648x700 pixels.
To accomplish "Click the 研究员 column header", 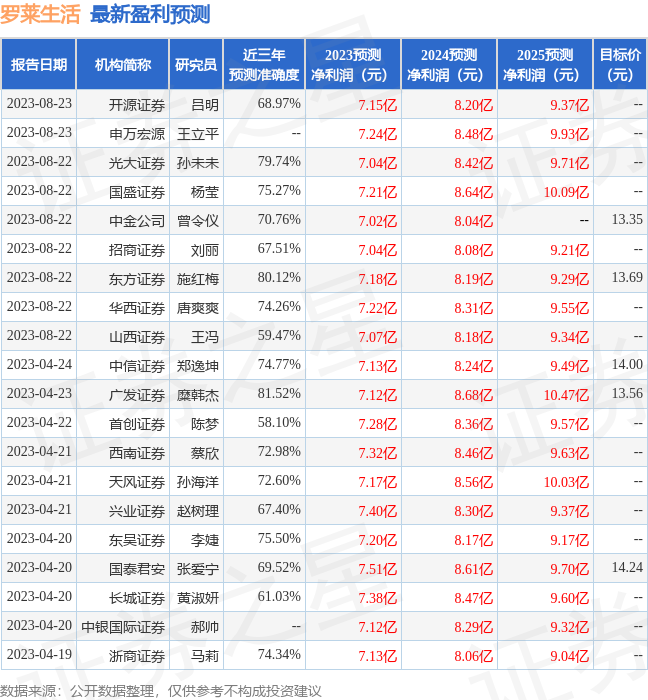I will 196,64.
